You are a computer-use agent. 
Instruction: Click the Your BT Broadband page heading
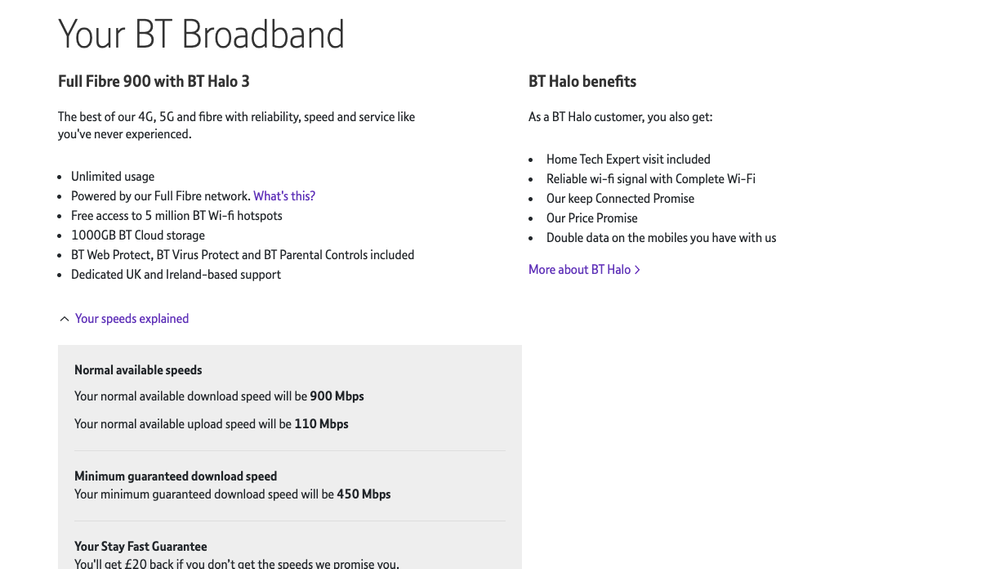pos(201,35)
